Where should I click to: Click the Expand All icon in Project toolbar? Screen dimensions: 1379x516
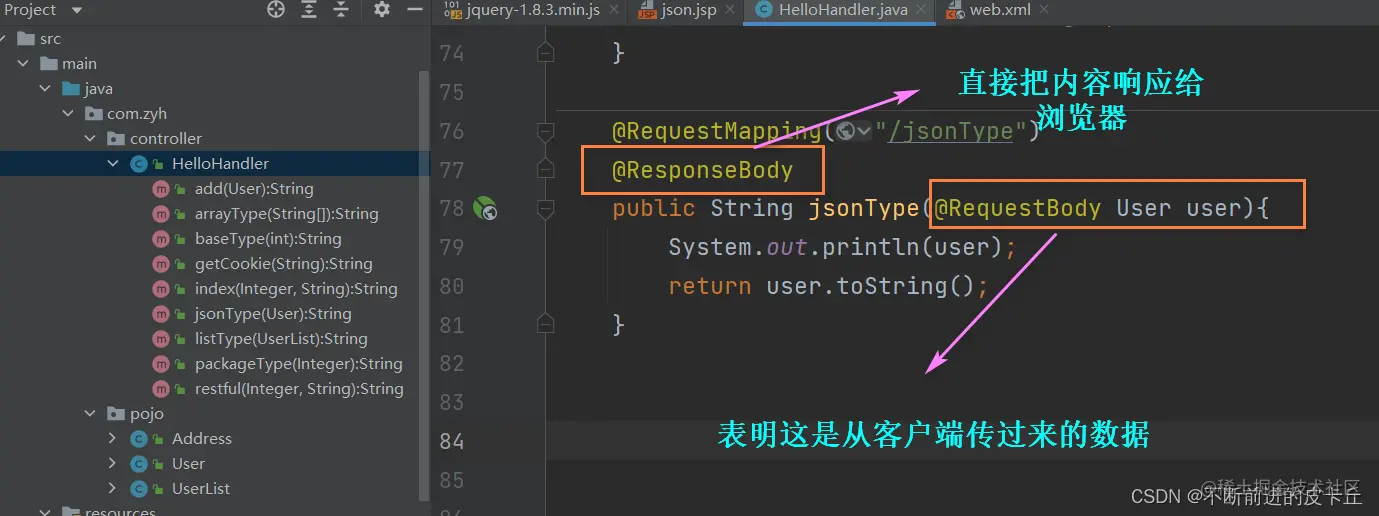click(x=309, y=10)
